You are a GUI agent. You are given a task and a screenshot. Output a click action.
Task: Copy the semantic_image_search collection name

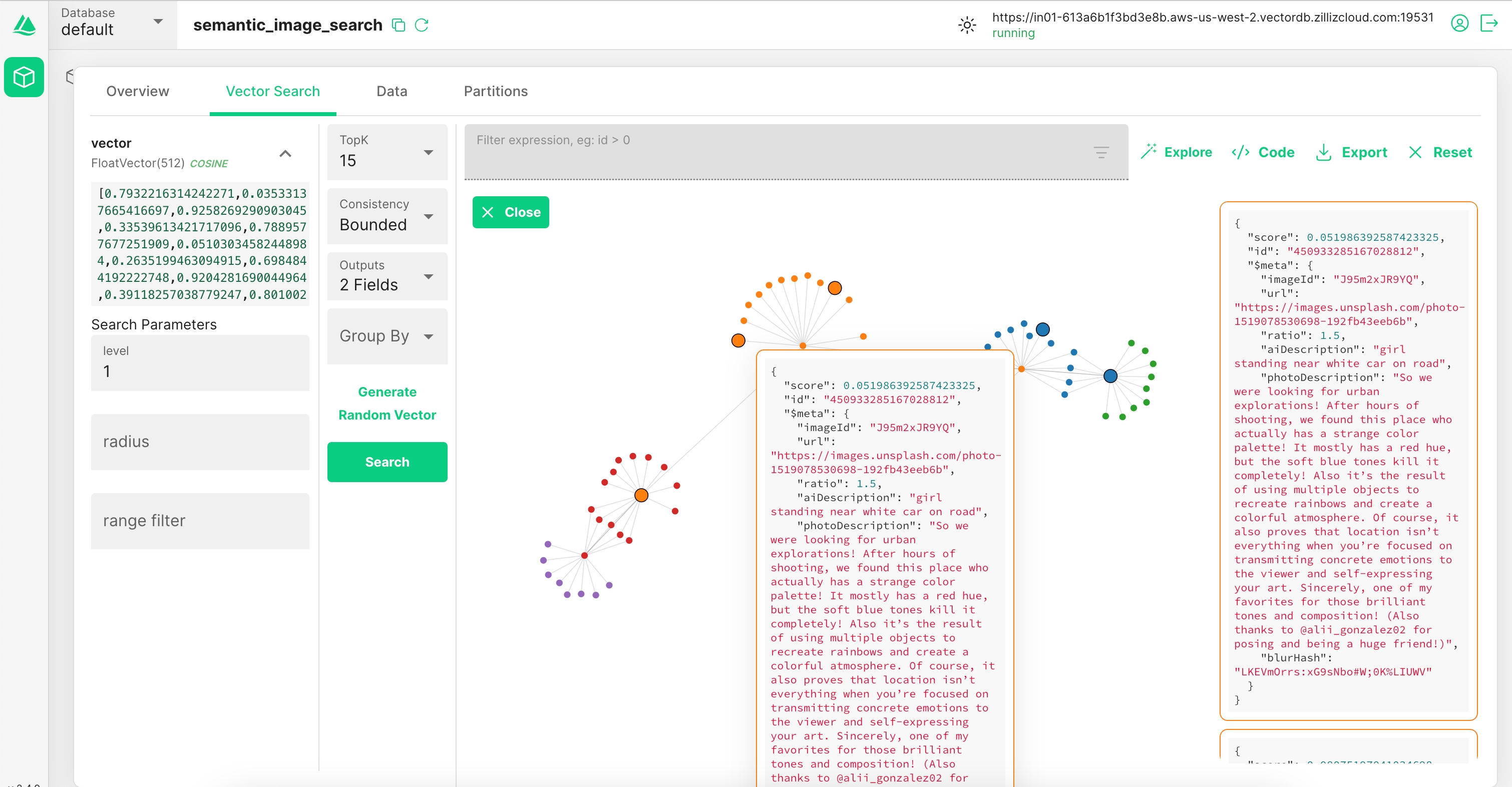(x=399, y=25)
